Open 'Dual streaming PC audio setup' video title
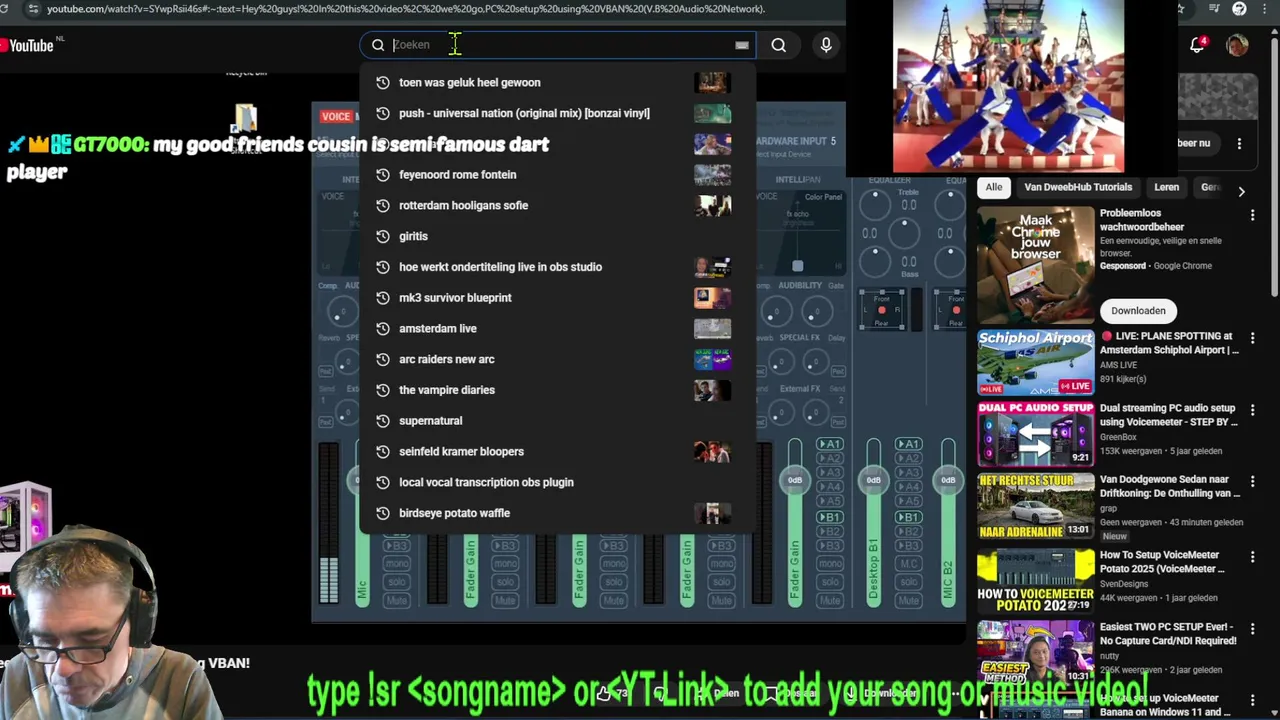 (1167, 415)
